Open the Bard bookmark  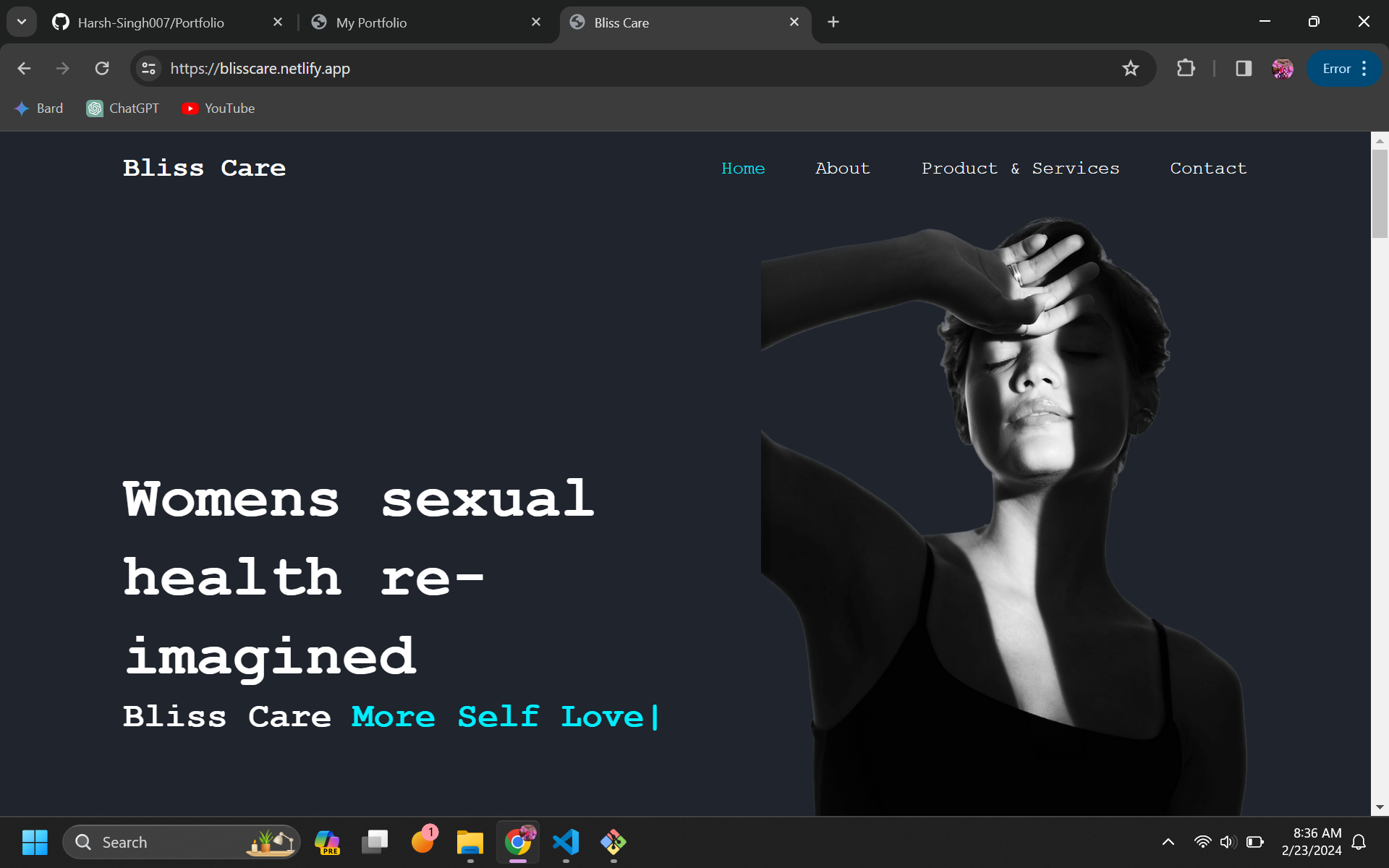pyautogui.click(x=39, y=109)
